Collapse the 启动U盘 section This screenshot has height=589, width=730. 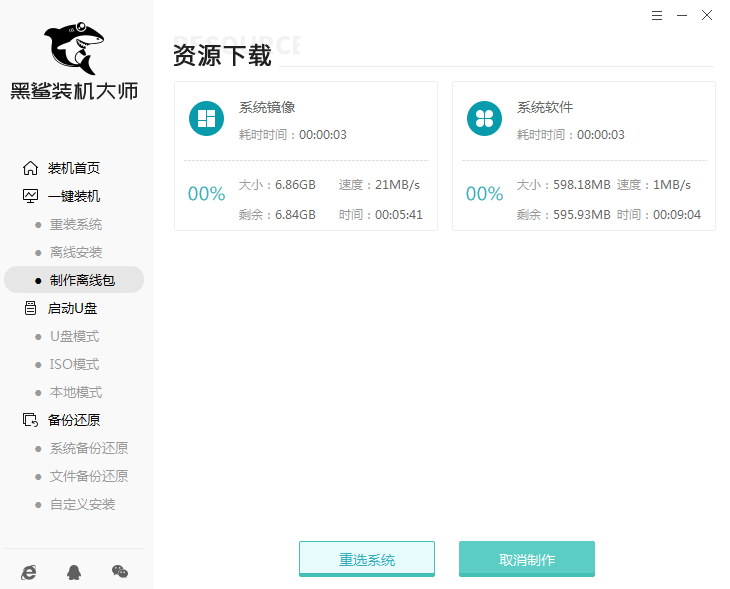[x=74, y=308]
